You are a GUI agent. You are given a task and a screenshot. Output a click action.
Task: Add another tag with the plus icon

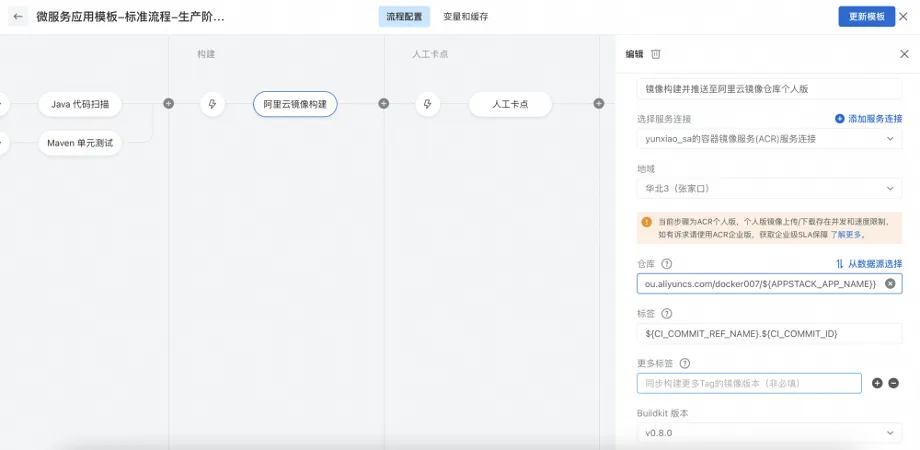877,383
